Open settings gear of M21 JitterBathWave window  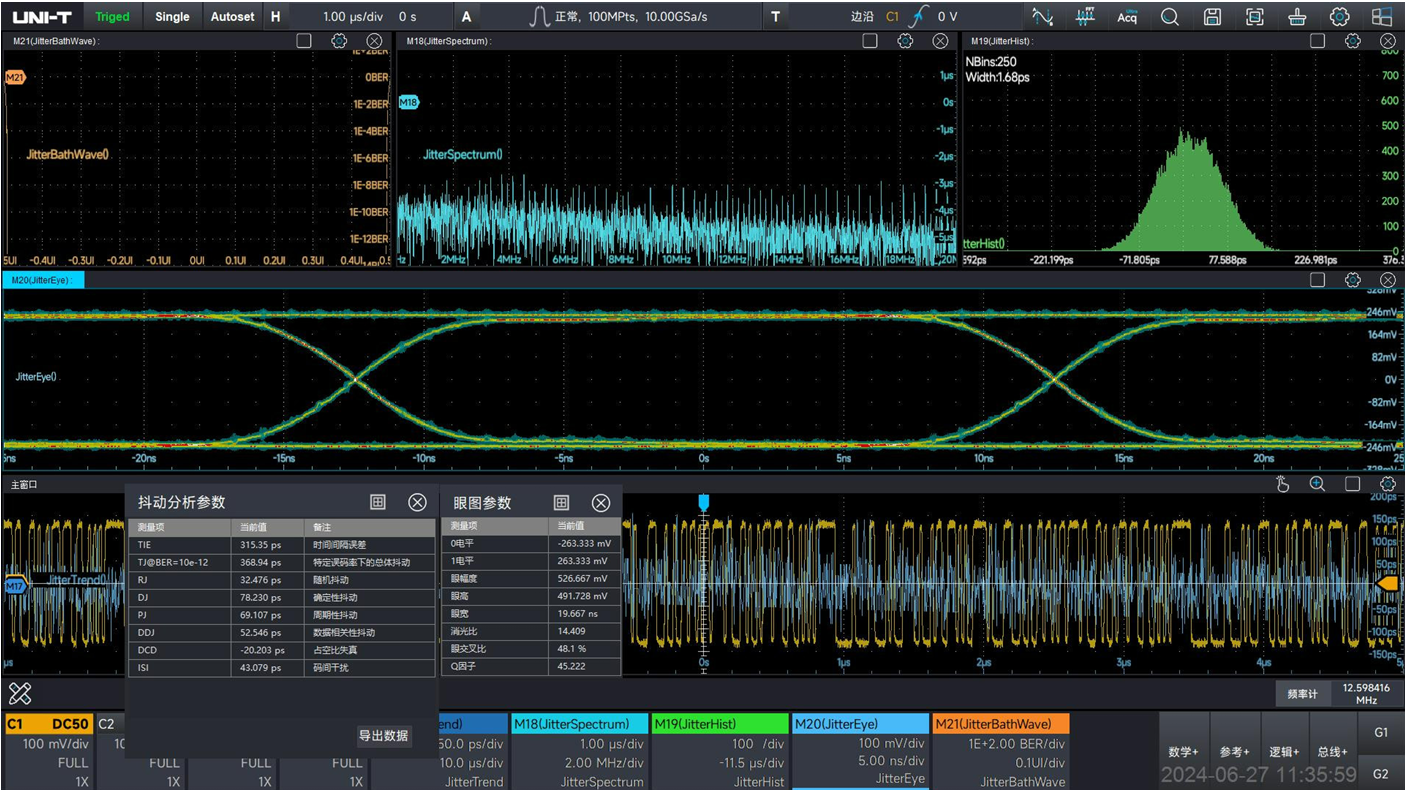pyautogui.click(x=339, y=41)
